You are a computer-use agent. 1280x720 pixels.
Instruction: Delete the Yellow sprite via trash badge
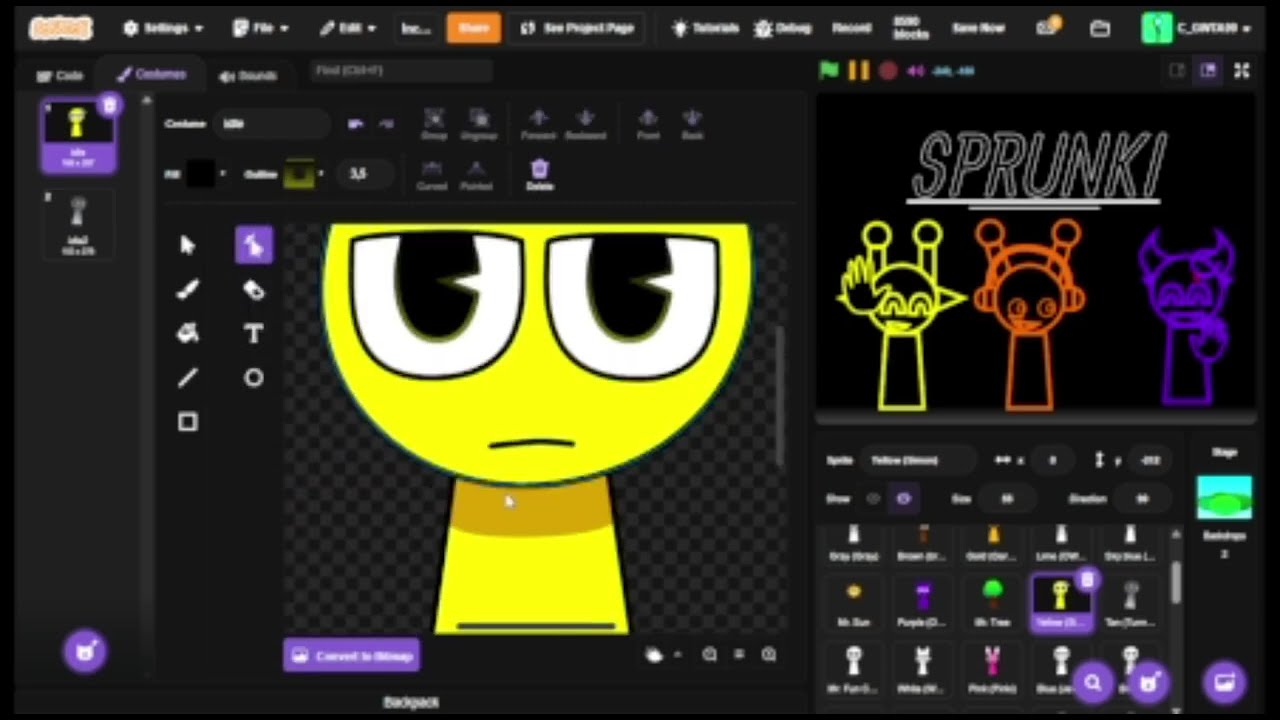pyautogui.click(x=1087, y=579)
